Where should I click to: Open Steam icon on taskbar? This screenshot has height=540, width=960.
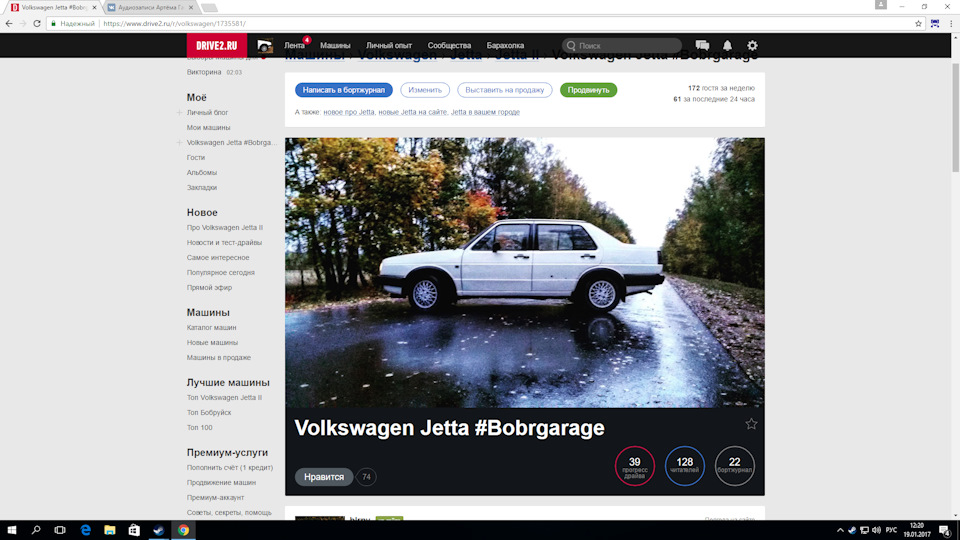(159, 530)
